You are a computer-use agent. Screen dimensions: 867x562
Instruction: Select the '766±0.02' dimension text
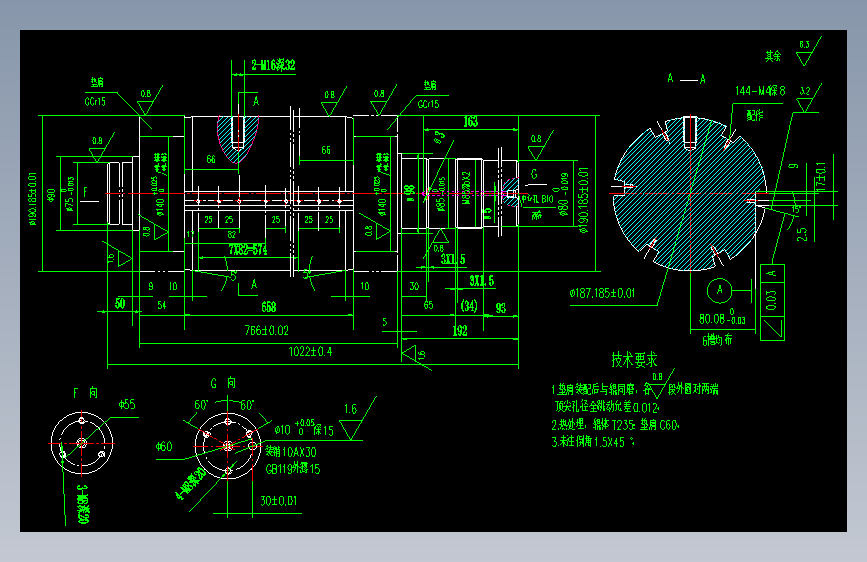[267, 330]
